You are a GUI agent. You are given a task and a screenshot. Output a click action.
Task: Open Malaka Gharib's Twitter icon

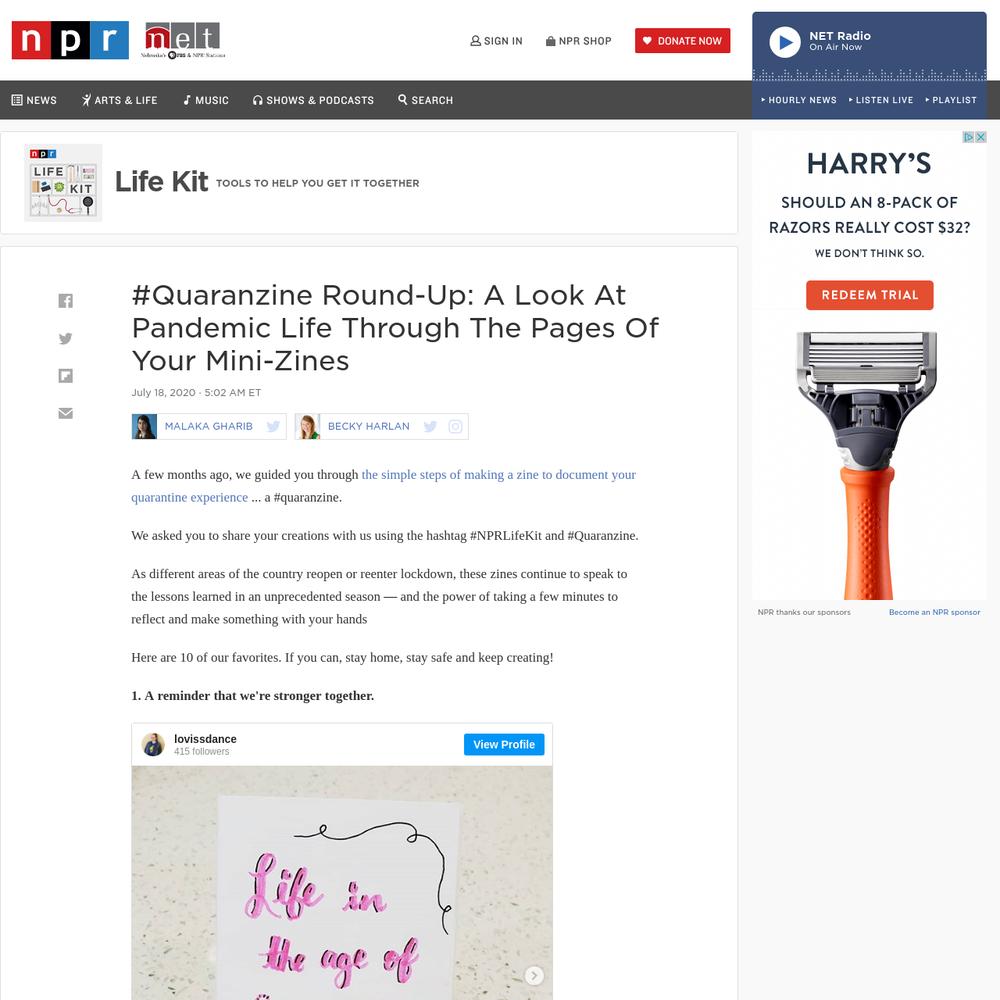[x=273, y=427]
